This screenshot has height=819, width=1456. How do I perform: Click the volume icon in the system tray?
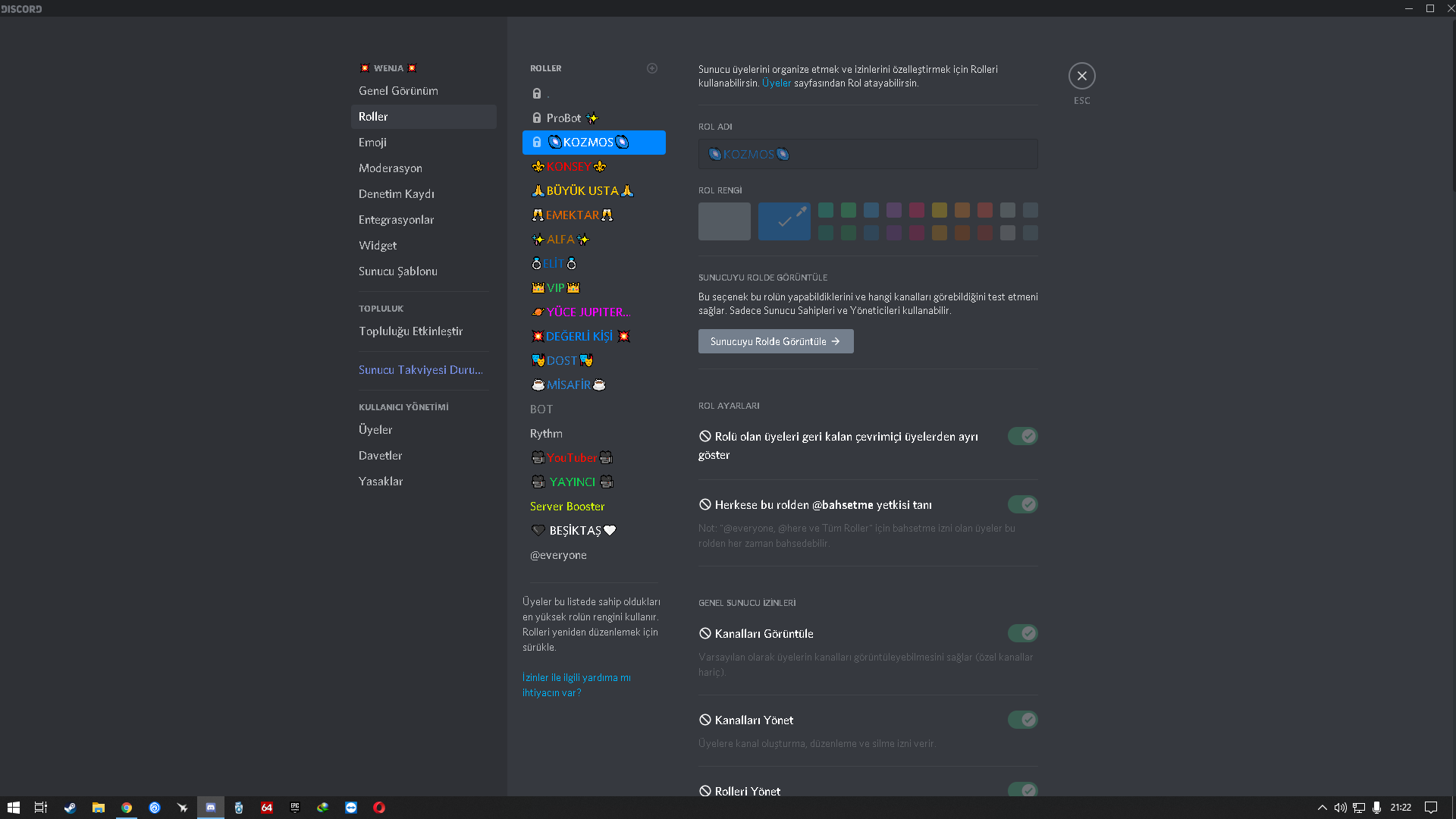point(1340,808)
